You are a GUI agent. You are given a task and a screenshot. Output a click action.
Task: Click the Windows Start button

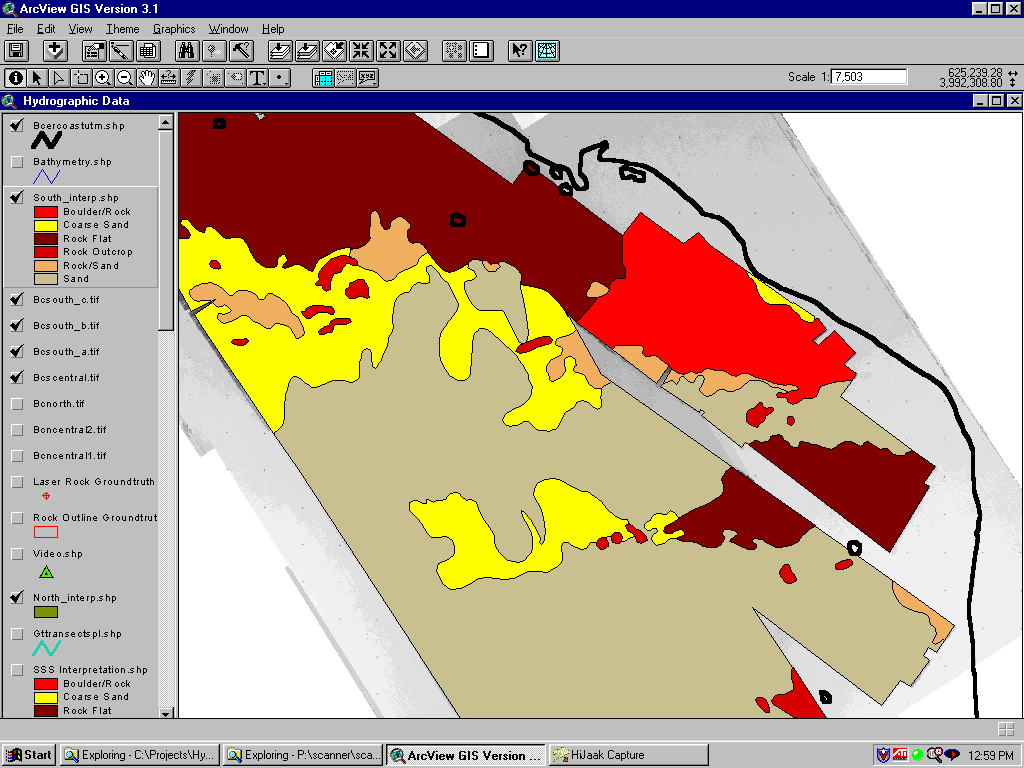29,755
